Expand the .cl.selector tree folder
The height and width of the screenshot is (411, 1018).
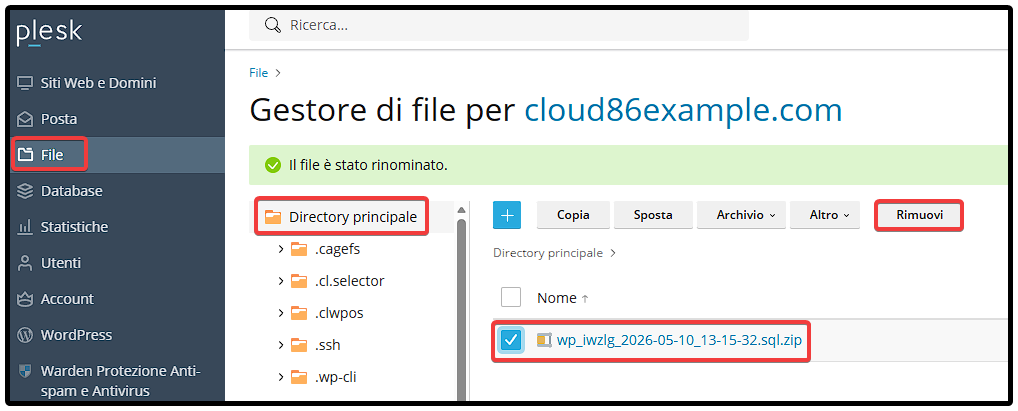pos(280,281)
